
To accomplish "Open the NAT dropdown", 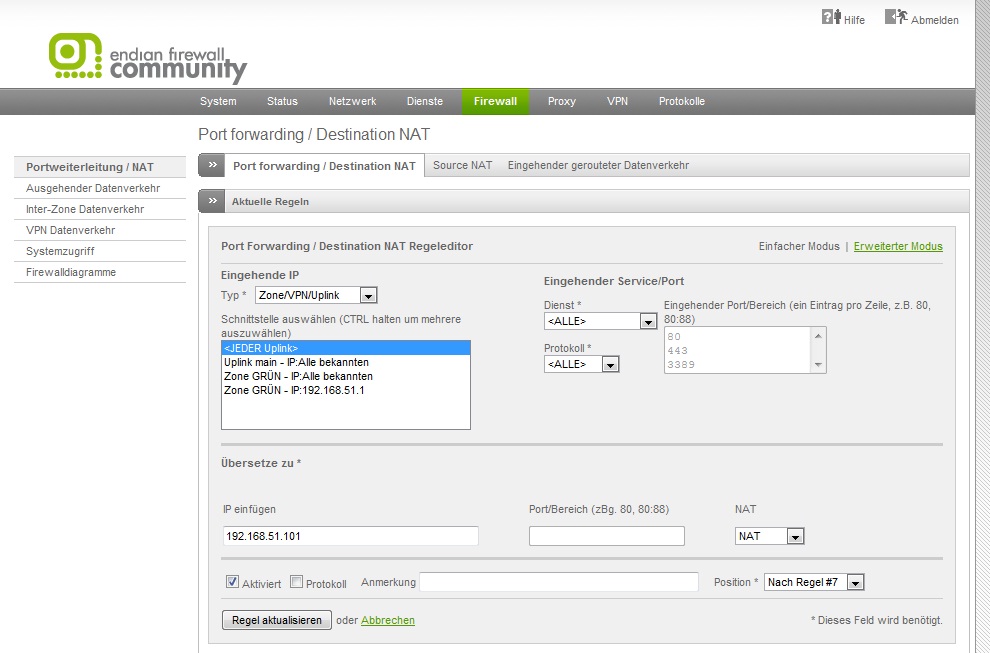I will (770, 536).
